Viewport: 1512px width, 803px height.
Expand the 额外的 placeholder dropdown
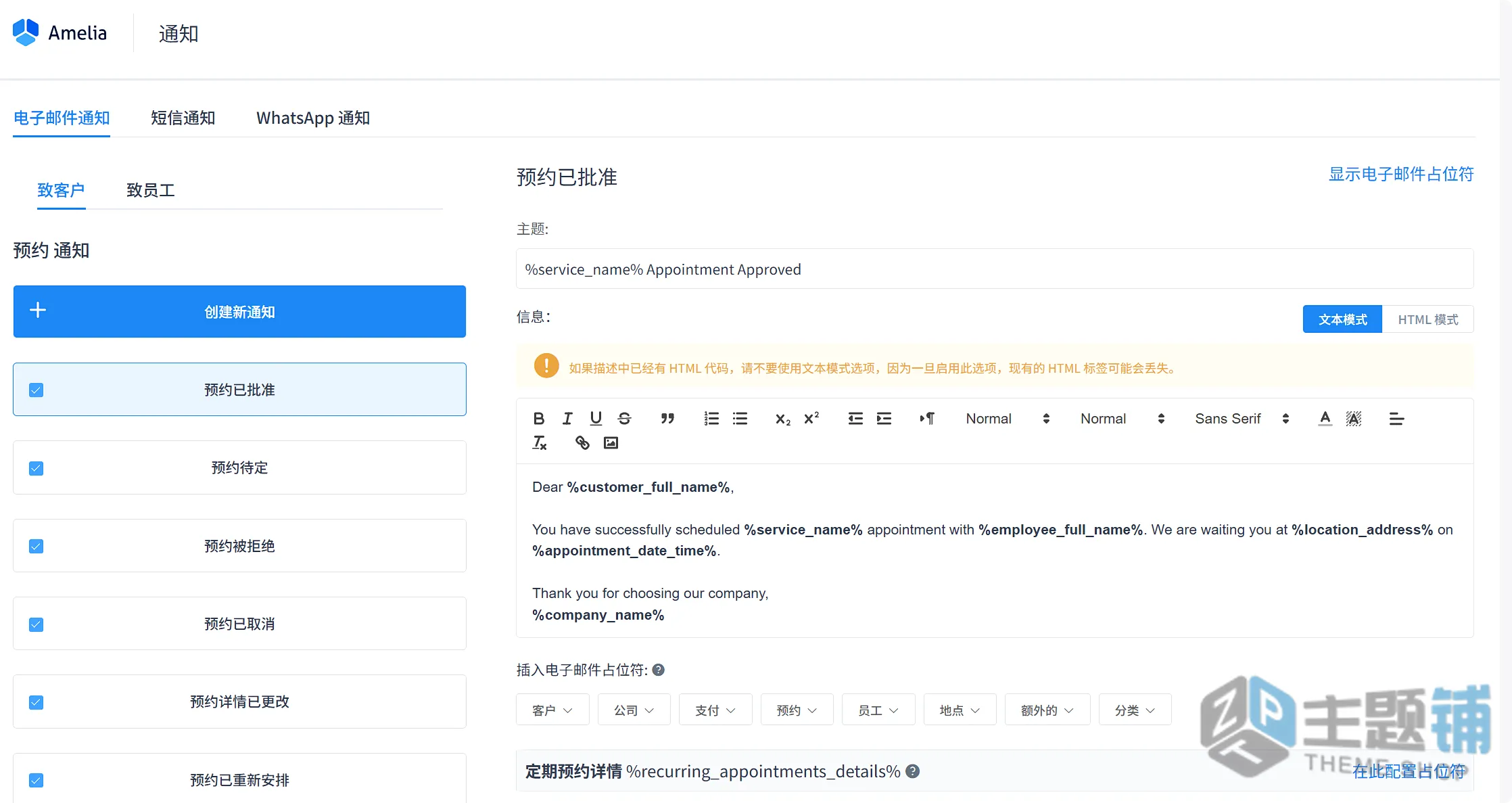point(1047,710)
